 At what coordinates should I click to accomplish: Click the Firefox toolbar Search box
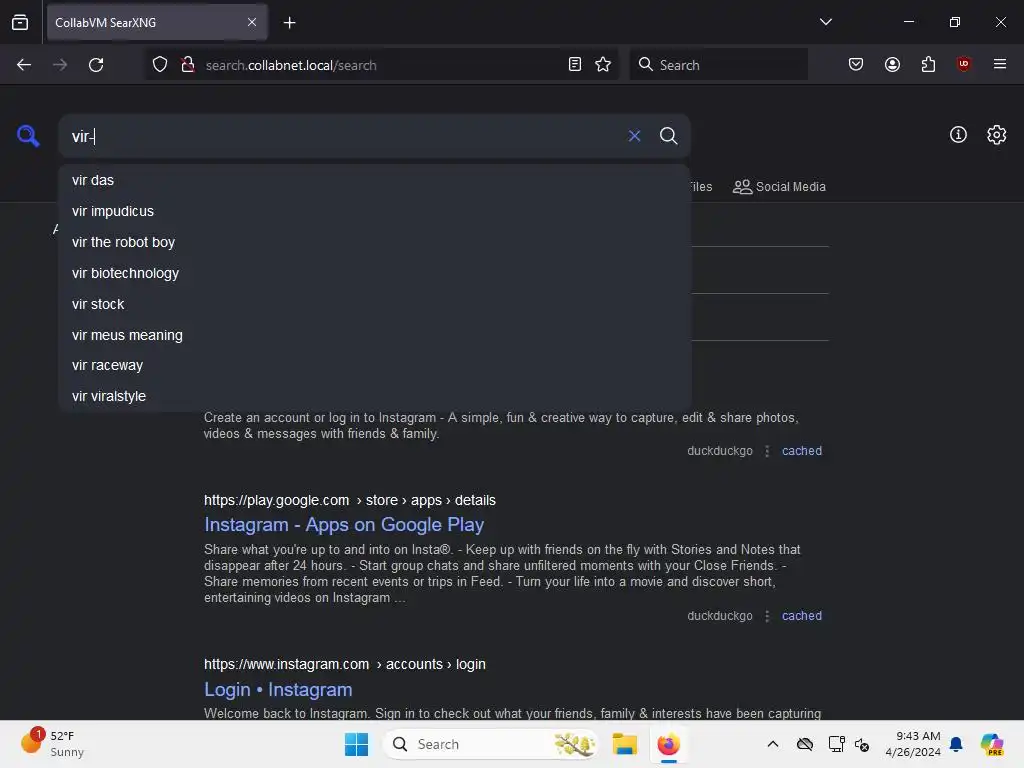[x=718, y=65]
